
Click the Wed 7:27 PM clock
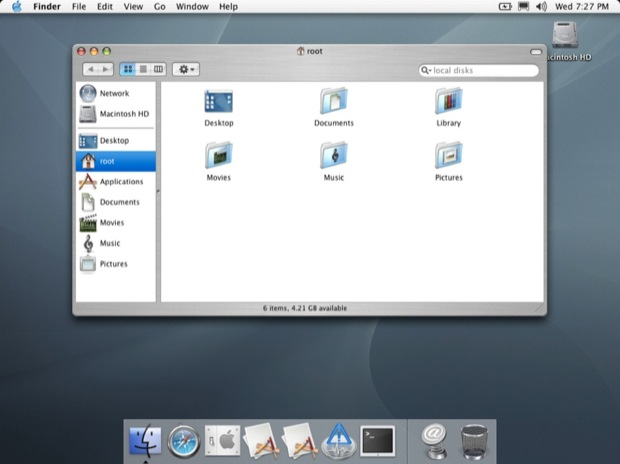point(582,7)
